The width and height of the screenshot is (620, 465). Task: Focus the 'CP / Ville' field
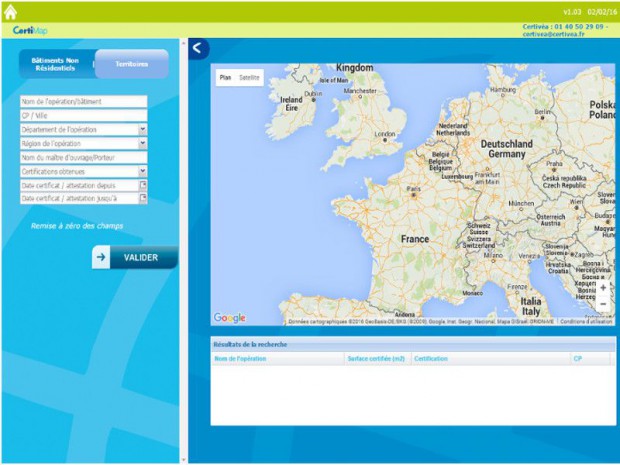pos(83,115)
